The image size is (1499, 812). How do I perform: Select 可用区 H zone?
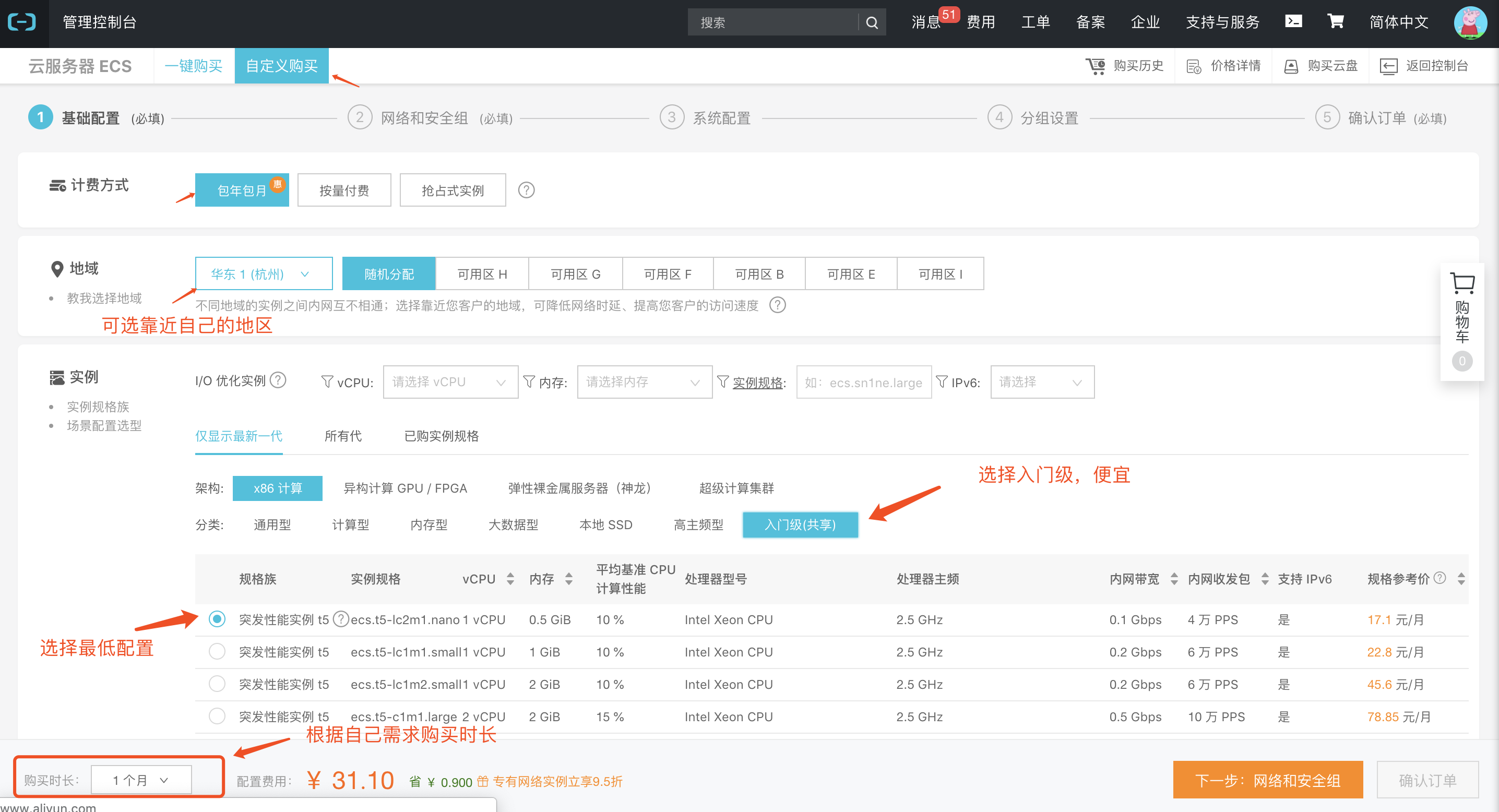[482, 273]
